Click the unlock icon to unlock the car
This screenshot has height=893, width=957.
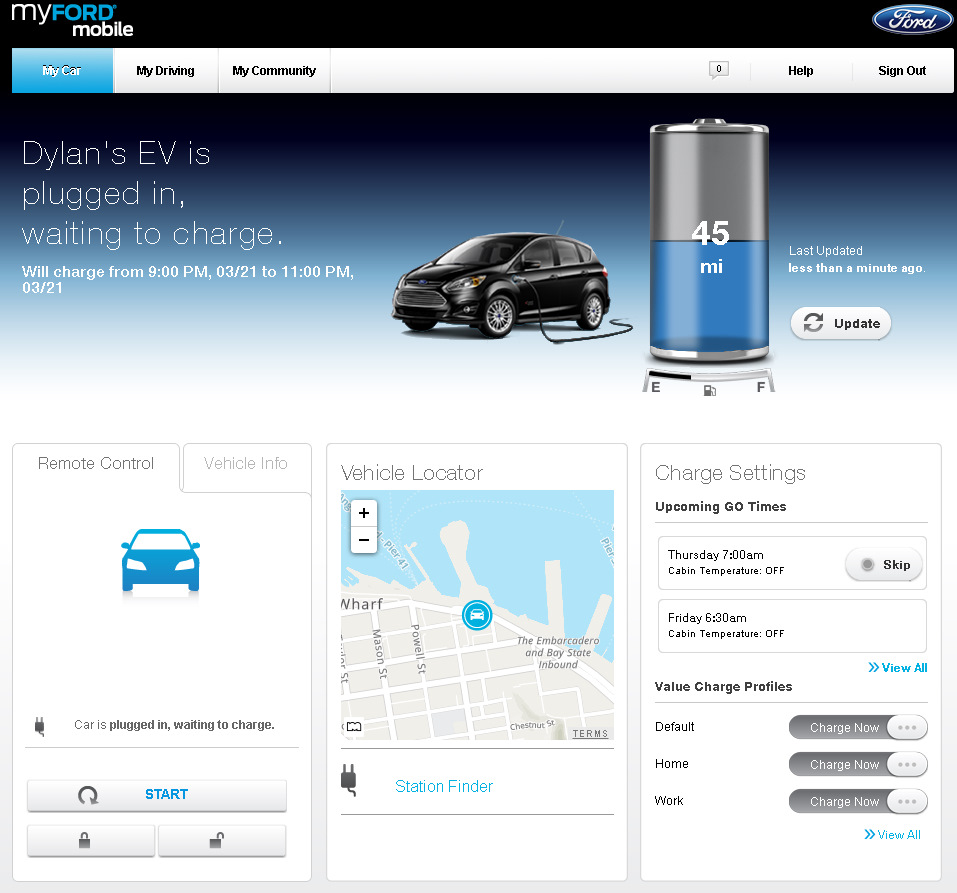coord(221,841)
